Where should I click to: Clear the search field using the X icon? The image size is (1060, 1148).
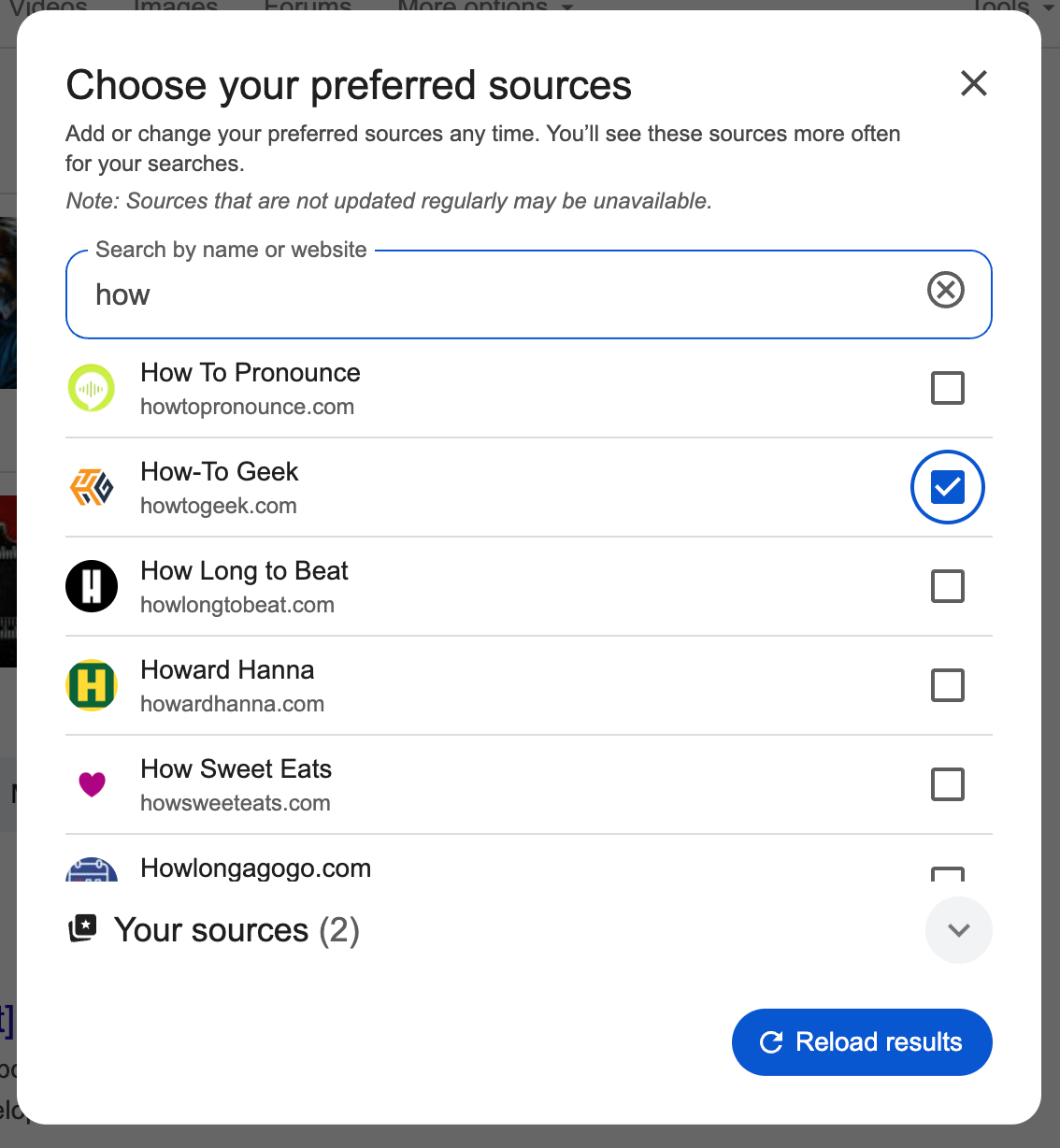click(946, 291)
